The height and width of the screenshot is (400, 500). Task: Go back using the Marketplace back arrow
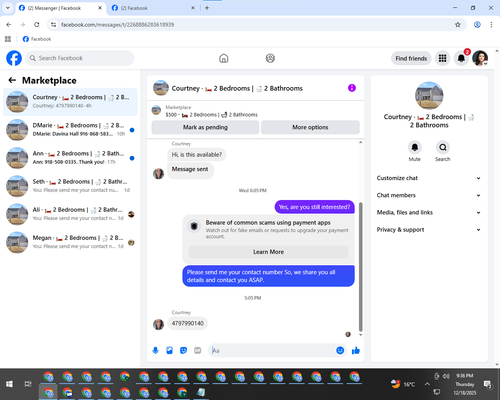(12, 80)
